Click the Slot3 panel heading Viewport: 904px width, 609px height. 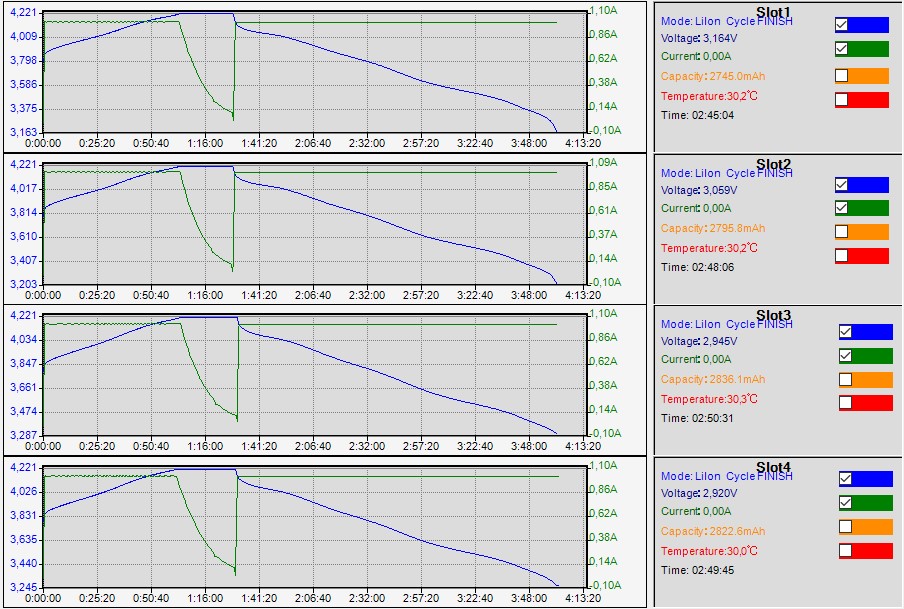coord(773,315)
